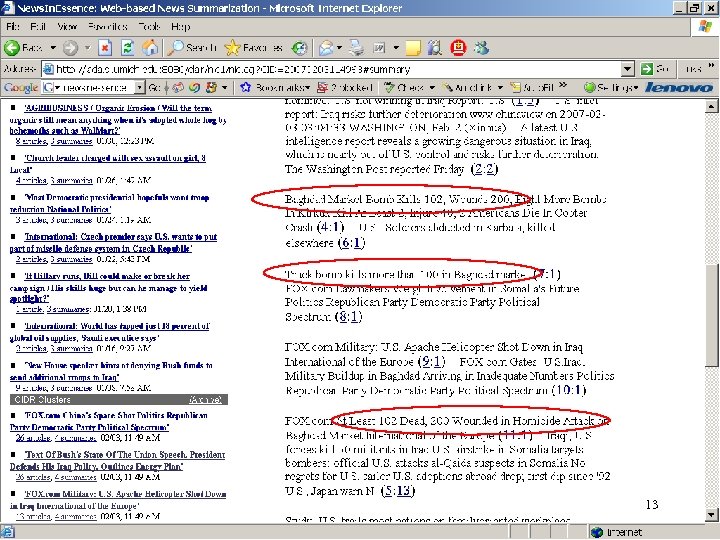Open Google toolbar Settings
The image size is (720, 540).
611,87
